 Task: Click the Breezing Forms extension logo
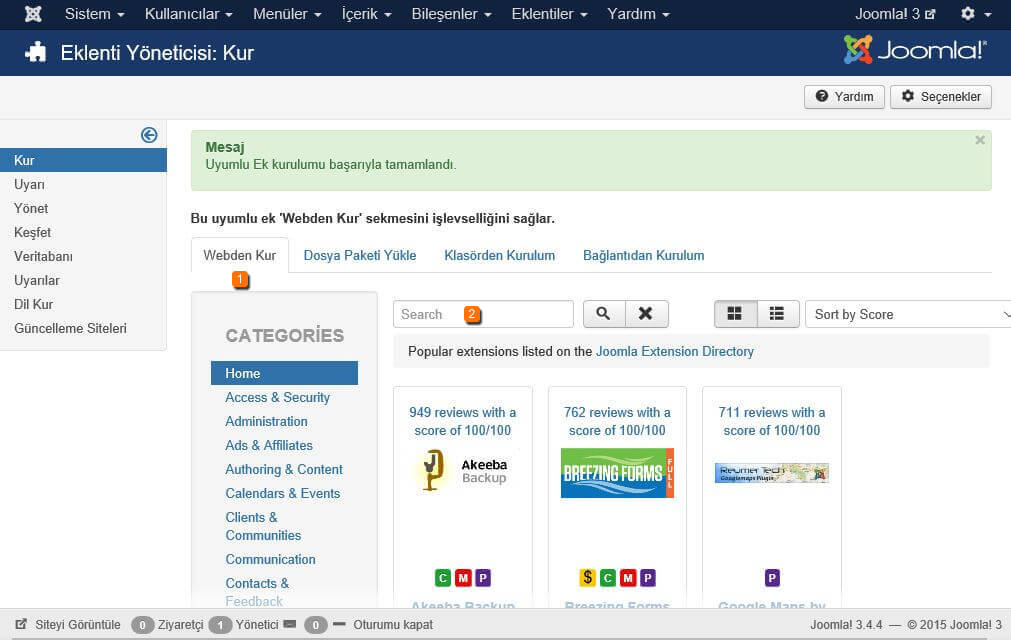pyautogui.click(x=617, y=472)
